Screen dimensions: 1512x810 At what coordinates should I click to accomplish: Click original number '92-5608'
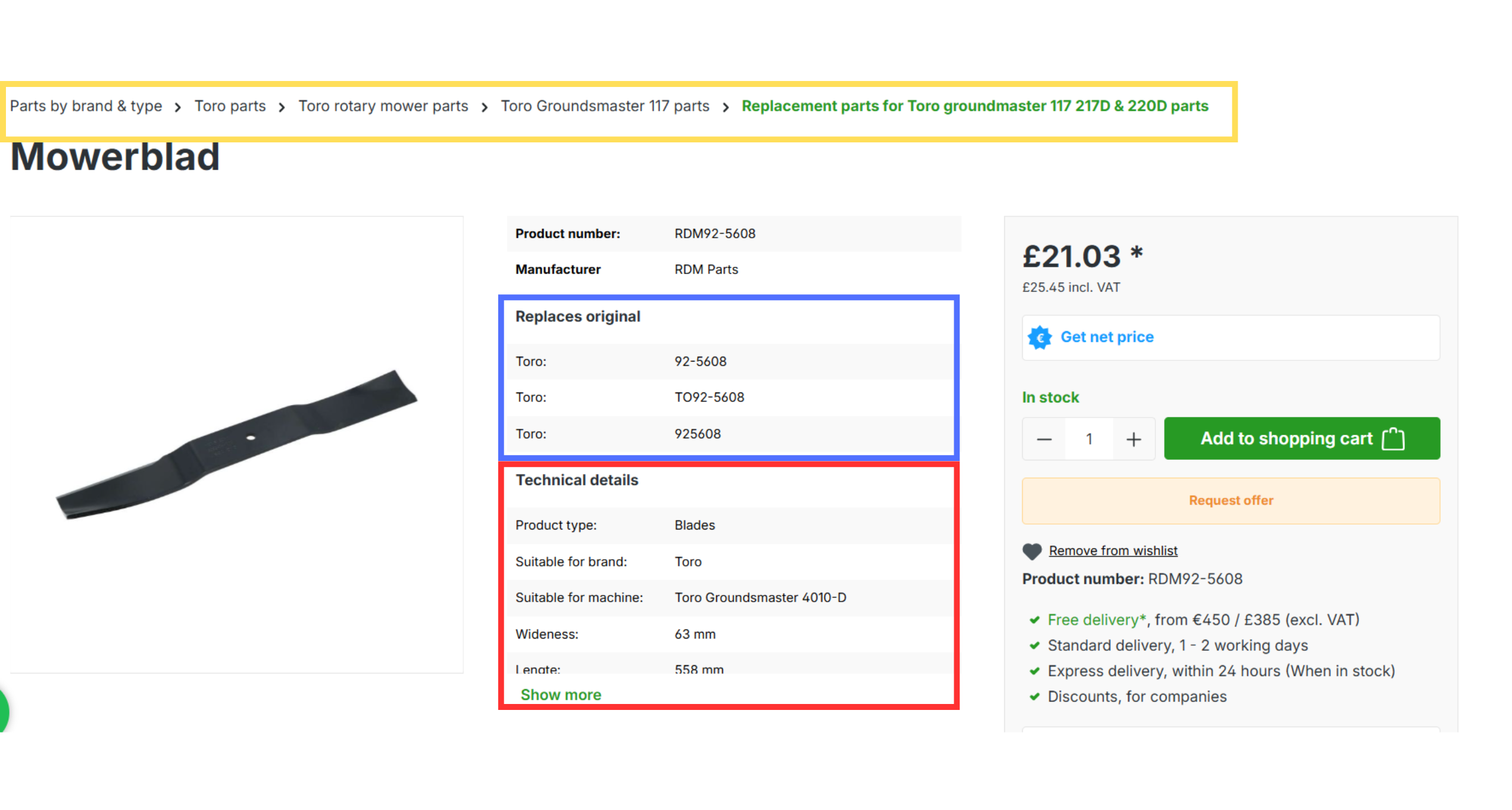point(700,362)
